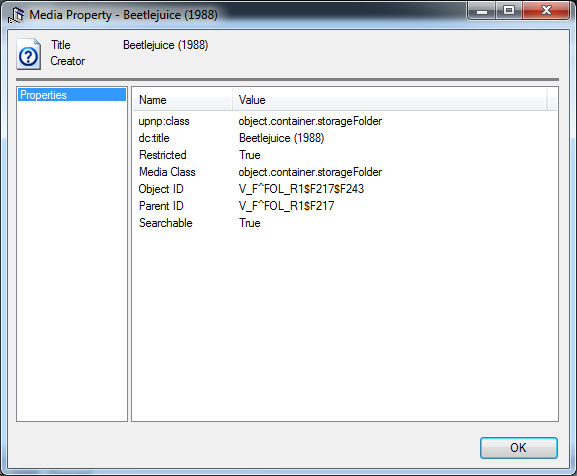Click the OK button
Image resolution: width=577 pixels, height=476 pixels.
tap(518, 448)
